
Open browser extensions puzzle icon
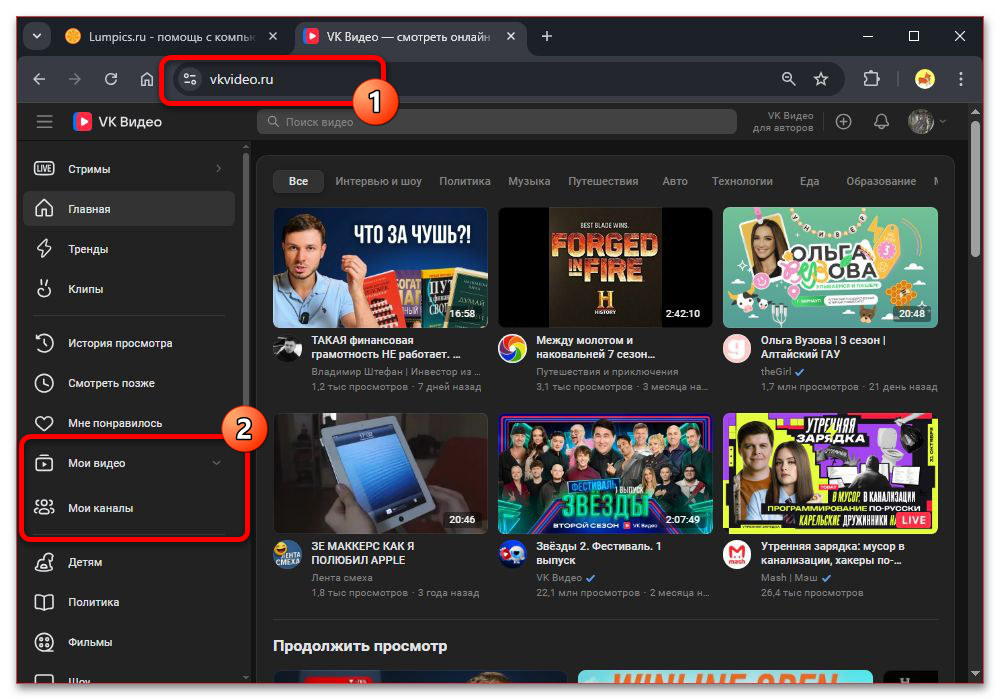(871, 79)
